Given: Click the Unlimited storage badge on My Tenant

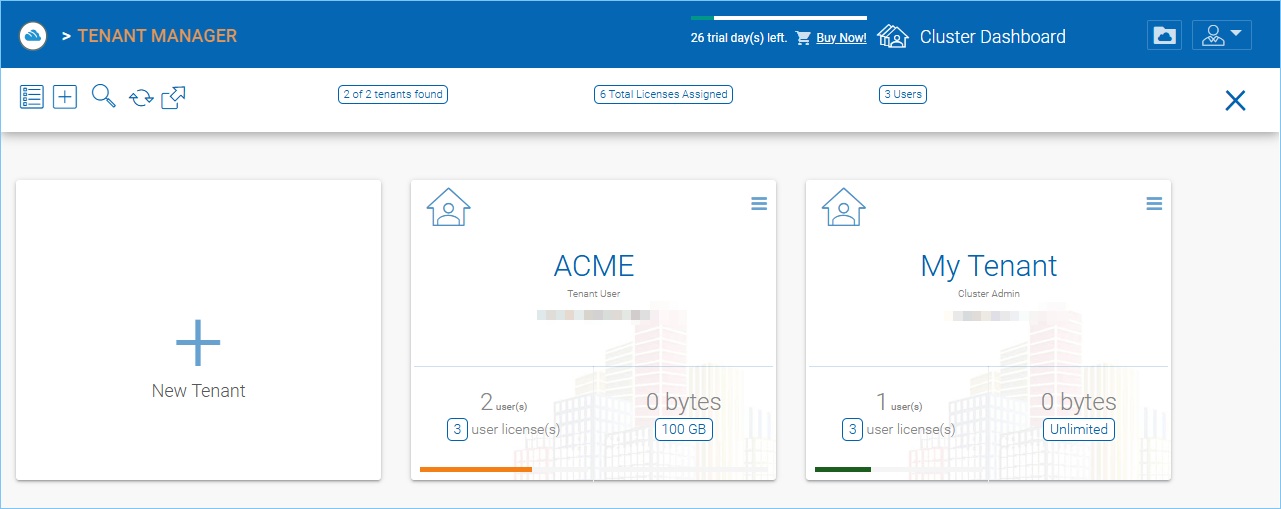Looking at the screenshot, I should click(1079, 429).
